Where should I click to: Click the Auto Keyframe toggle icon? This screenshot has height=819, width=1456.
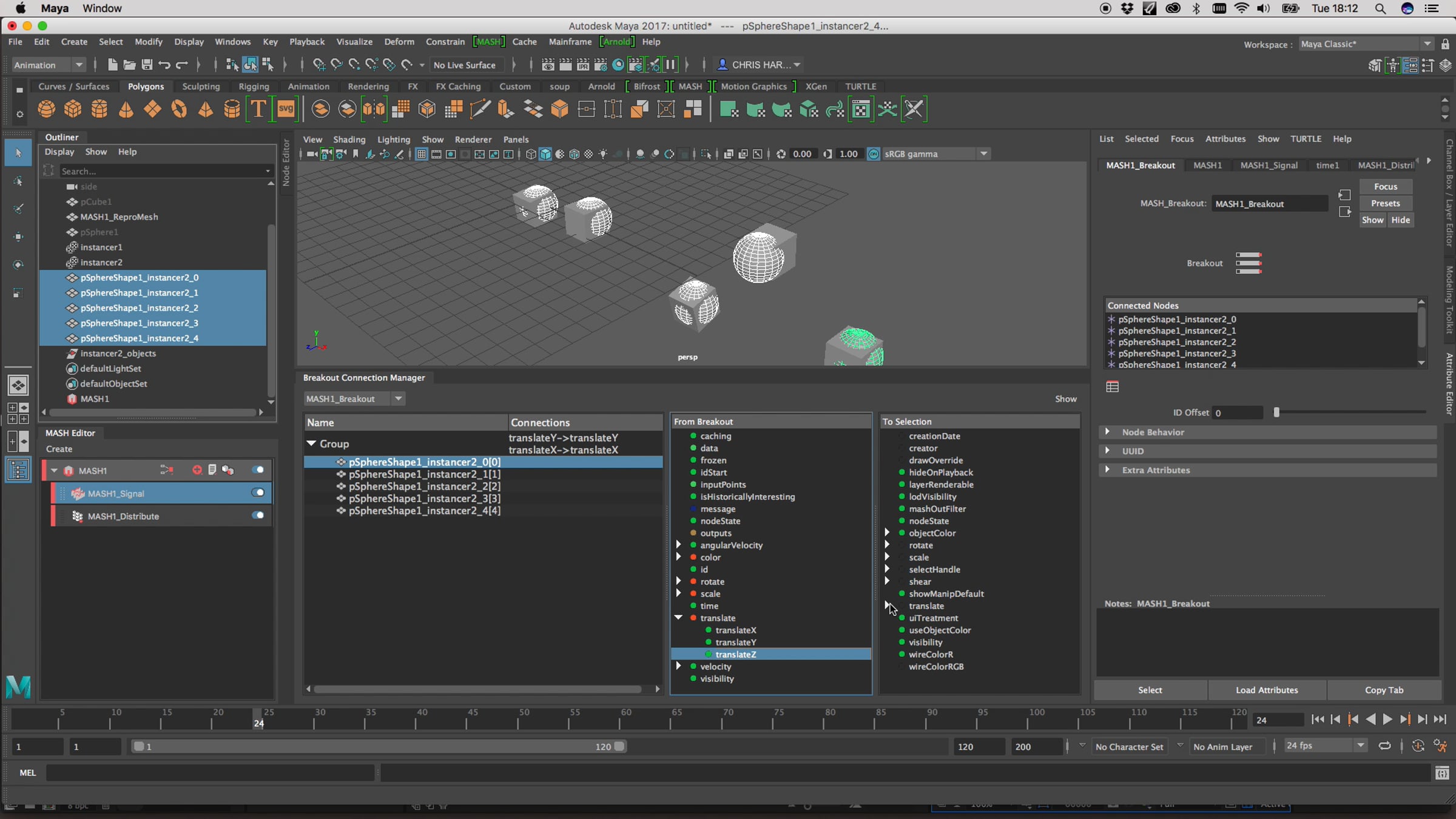tap(1418, 746)
